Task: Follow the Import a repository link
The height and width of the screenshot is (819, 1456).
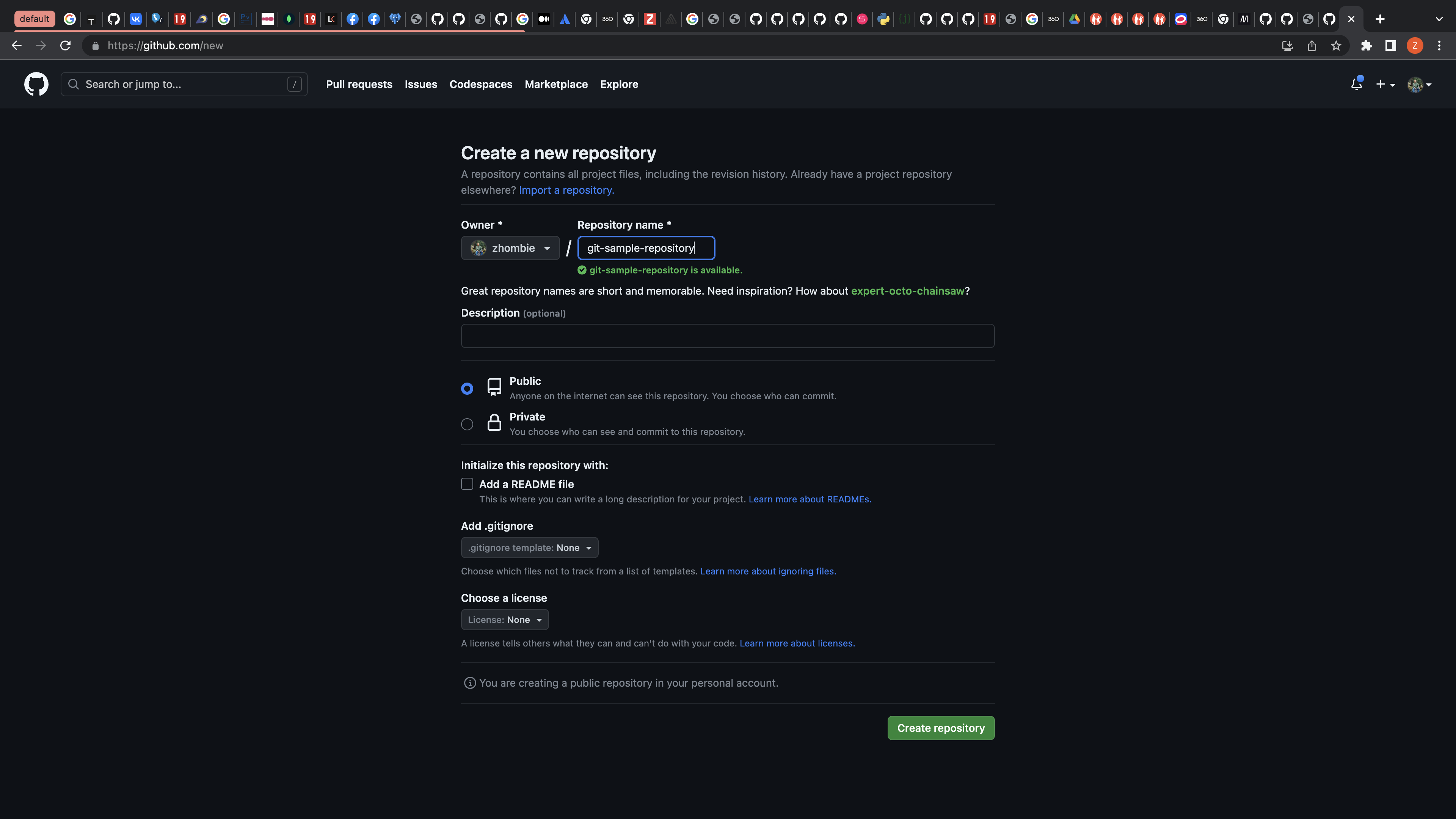Action: 565,190
